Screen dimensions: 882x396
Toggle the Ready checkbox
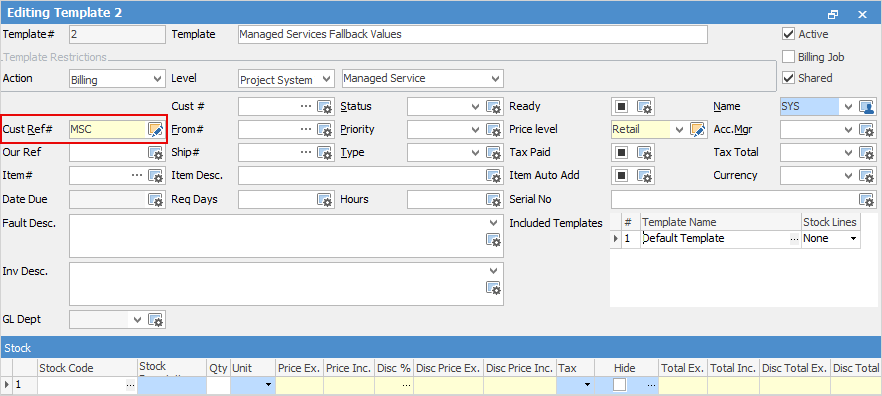(622, 107)
